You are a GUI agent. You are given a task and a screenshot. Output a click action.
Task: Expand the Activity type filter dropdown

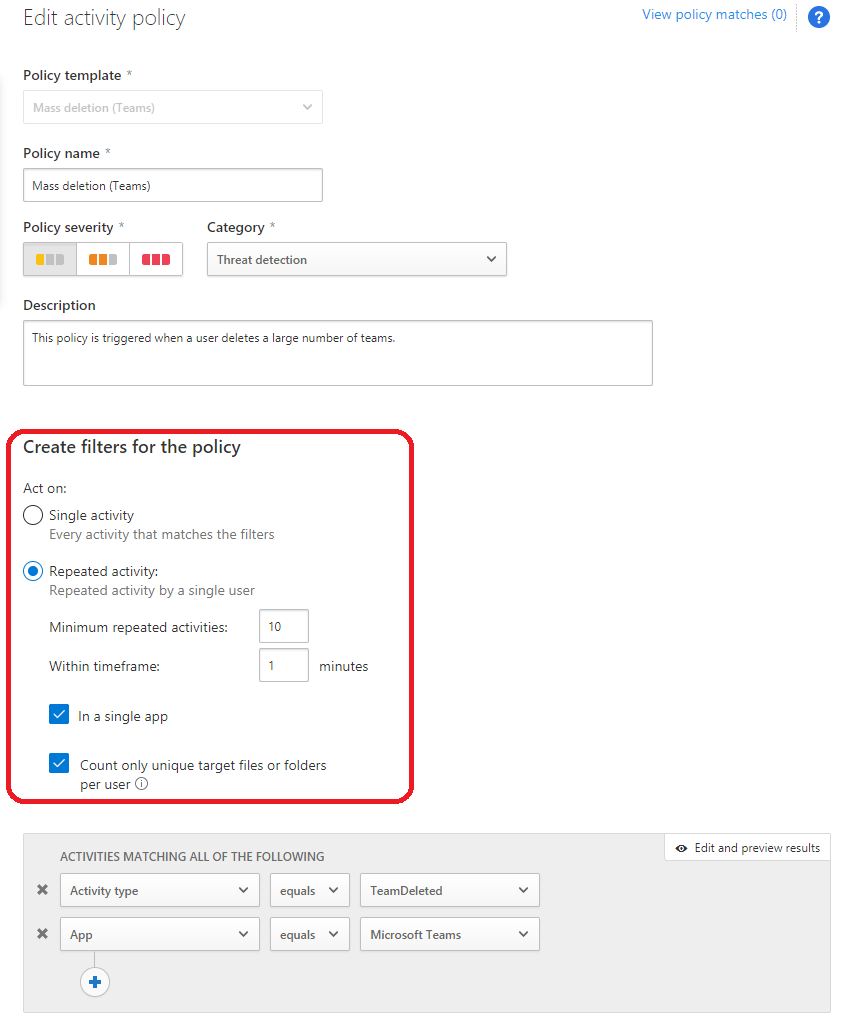[x=159, y=890]
